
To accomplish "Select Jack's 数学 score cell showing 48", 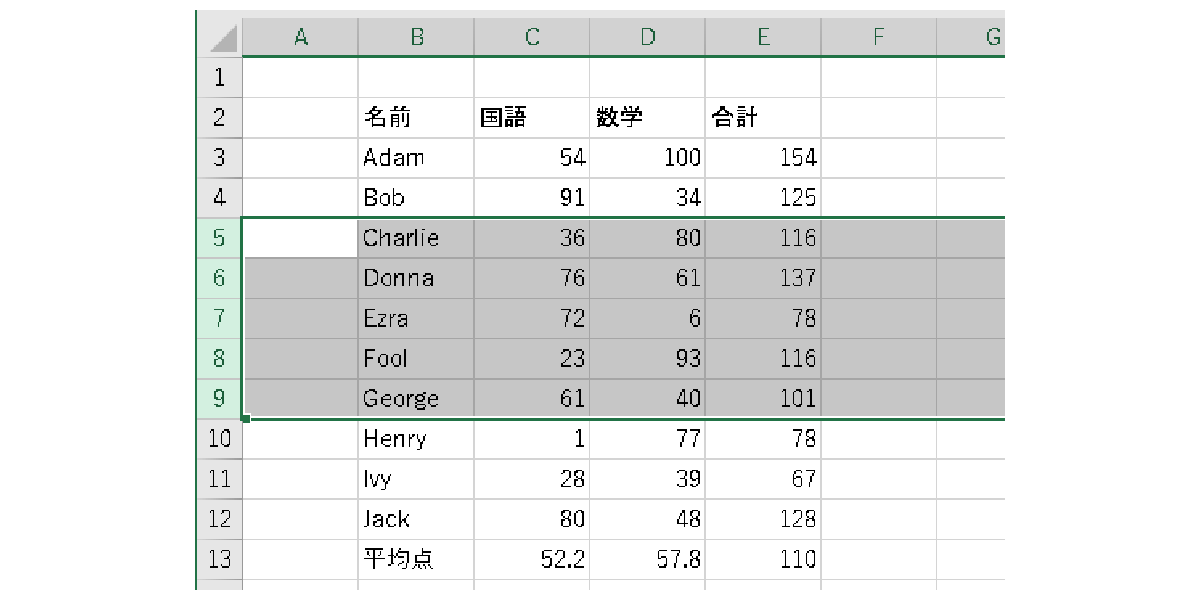I will click(647, 519).
